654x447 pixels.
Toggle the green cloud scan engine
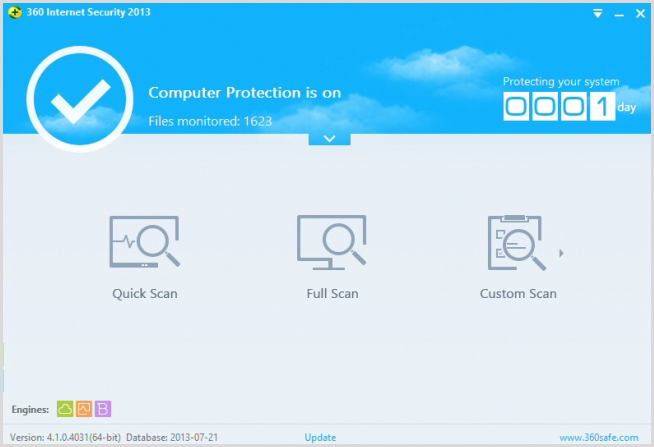65,408
